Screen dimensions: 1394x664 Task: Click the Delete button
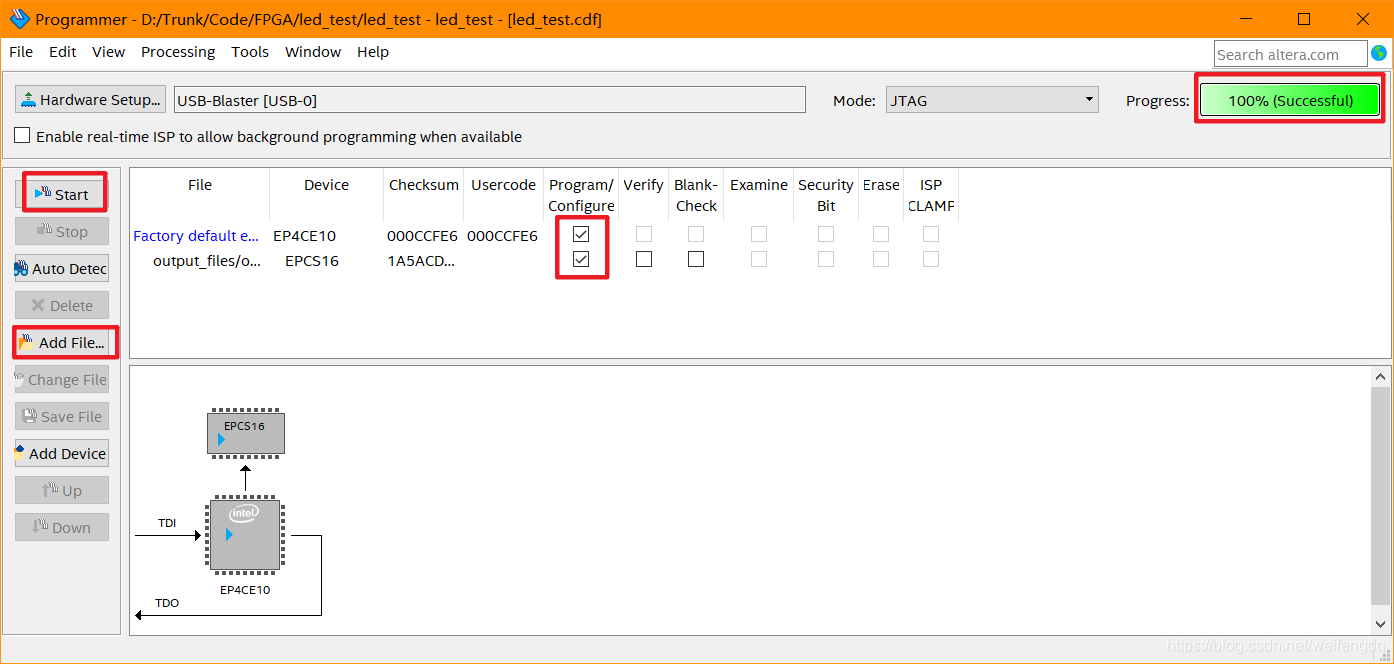click(62, 305)
